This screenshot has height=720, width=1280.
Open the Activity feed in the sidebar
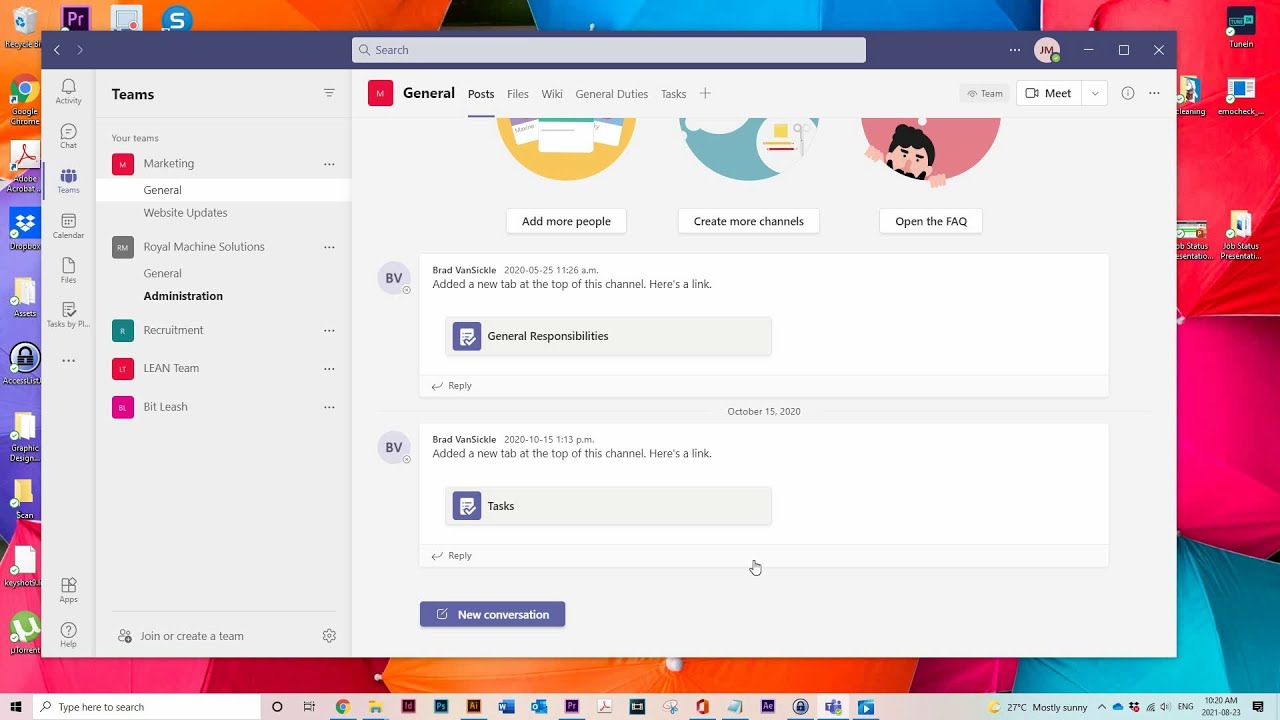coord(68,92)
